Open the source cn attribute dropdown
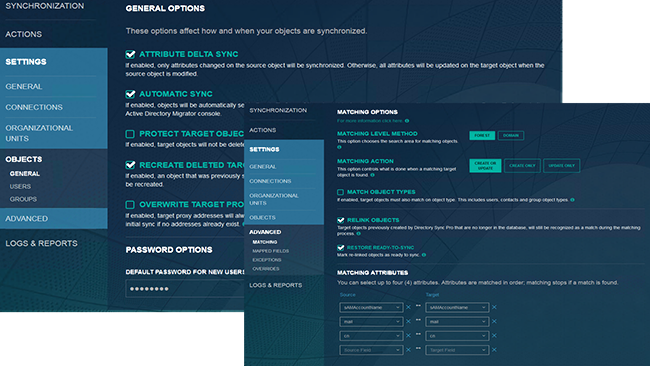650x366 pixels. click(x=371, y=336)
